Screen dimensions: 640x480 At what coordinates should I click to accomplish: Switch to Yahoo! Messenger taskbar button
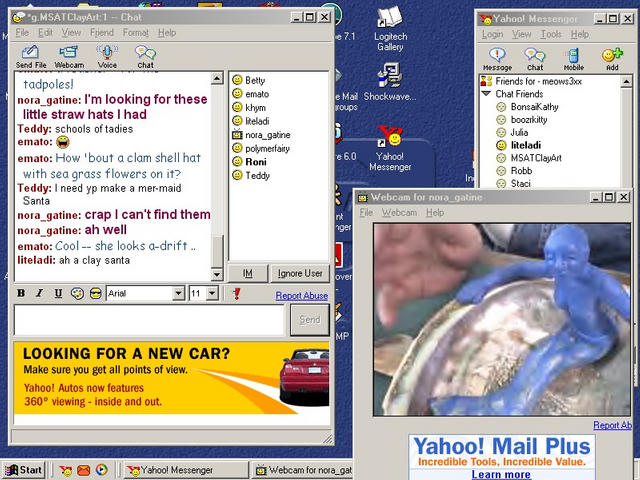186,470
